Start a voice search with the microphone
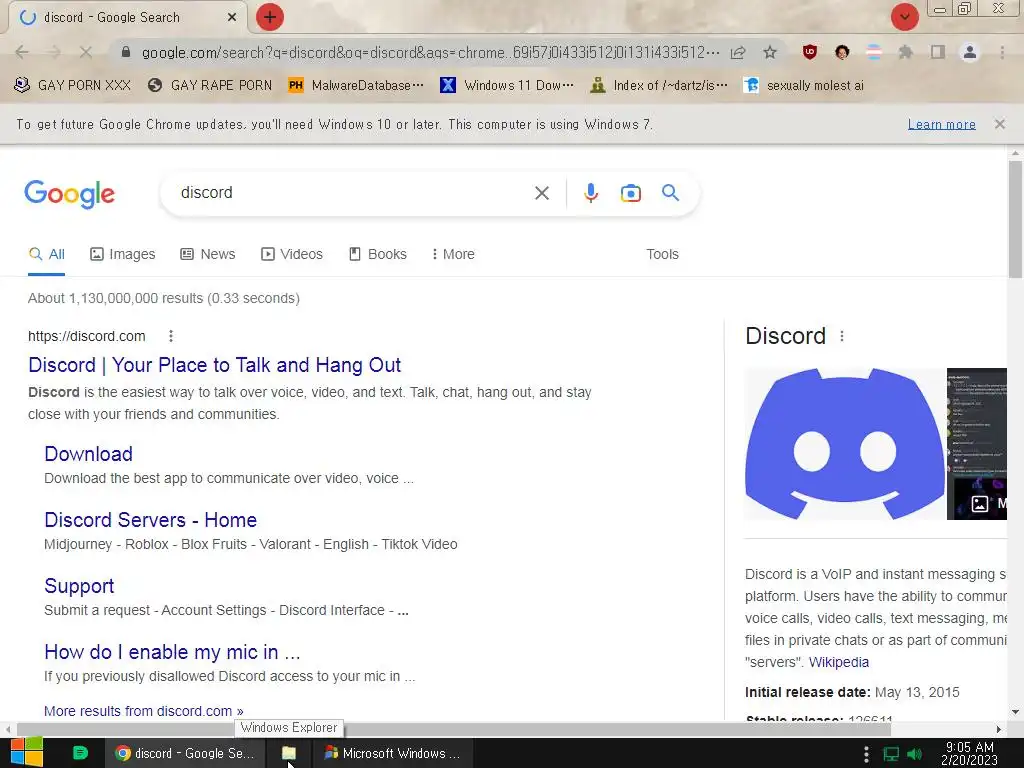The height and width of the screenshot is (768, 1024). (x=591, y=193)
